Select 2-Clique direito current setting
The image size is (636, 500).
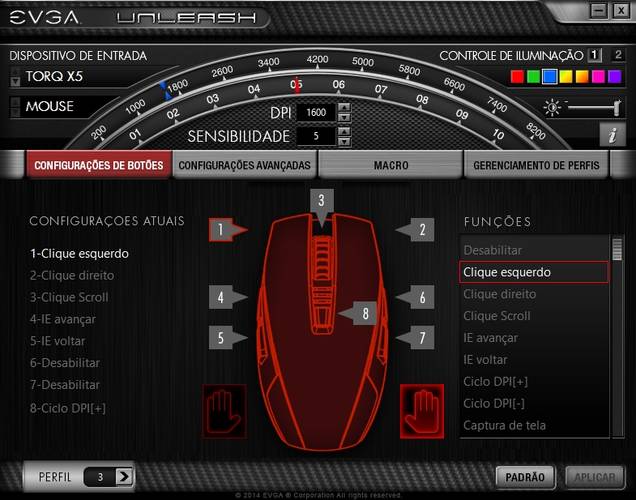(72, 275)
